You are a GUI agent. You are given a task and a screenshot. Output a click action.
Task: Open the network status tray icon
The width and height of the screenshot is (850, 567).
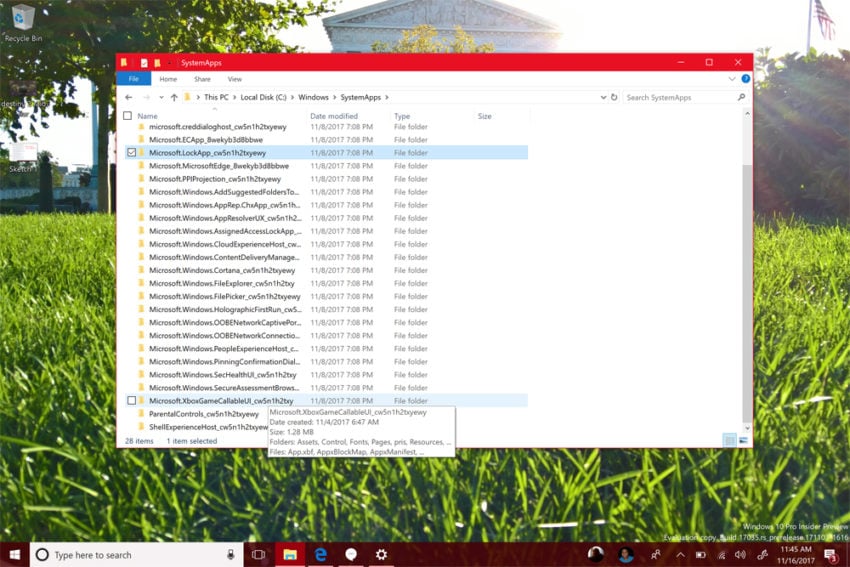(722, 555)
